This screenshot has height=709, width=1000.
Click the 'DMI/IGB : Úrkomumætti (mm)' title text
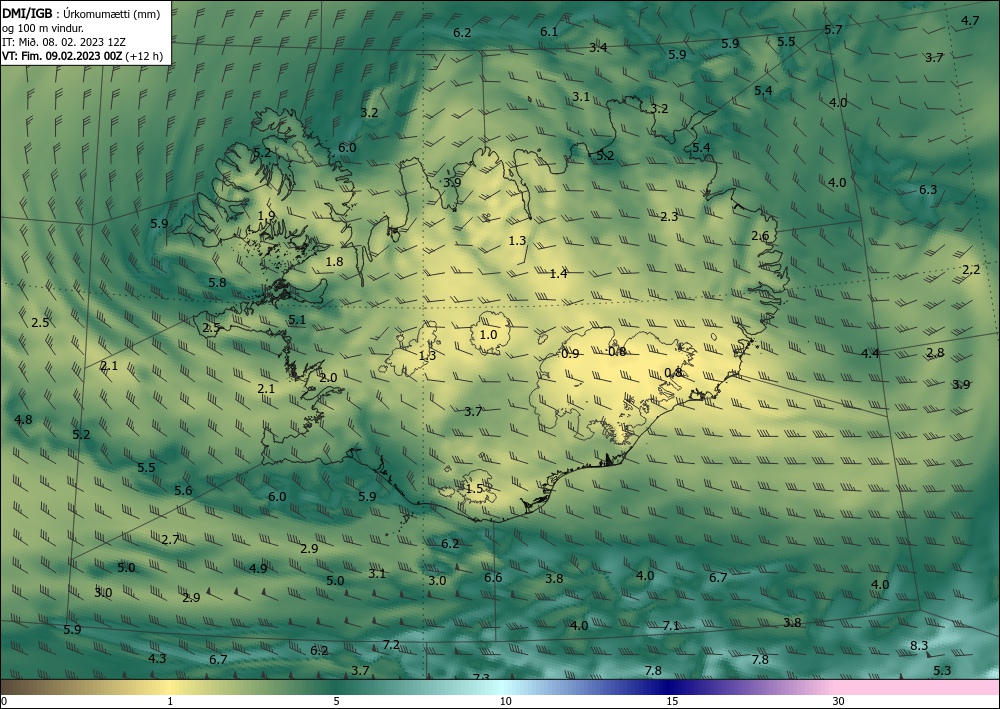(81, 13)
